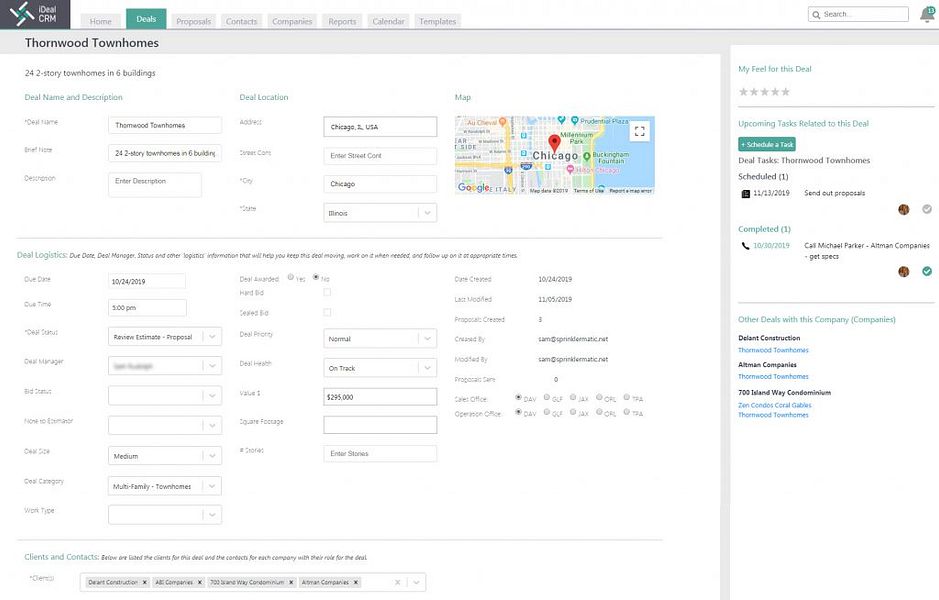Click the Completed (1) heading
This screenshot has width=939, height=600.
click(x=764, y=229)
